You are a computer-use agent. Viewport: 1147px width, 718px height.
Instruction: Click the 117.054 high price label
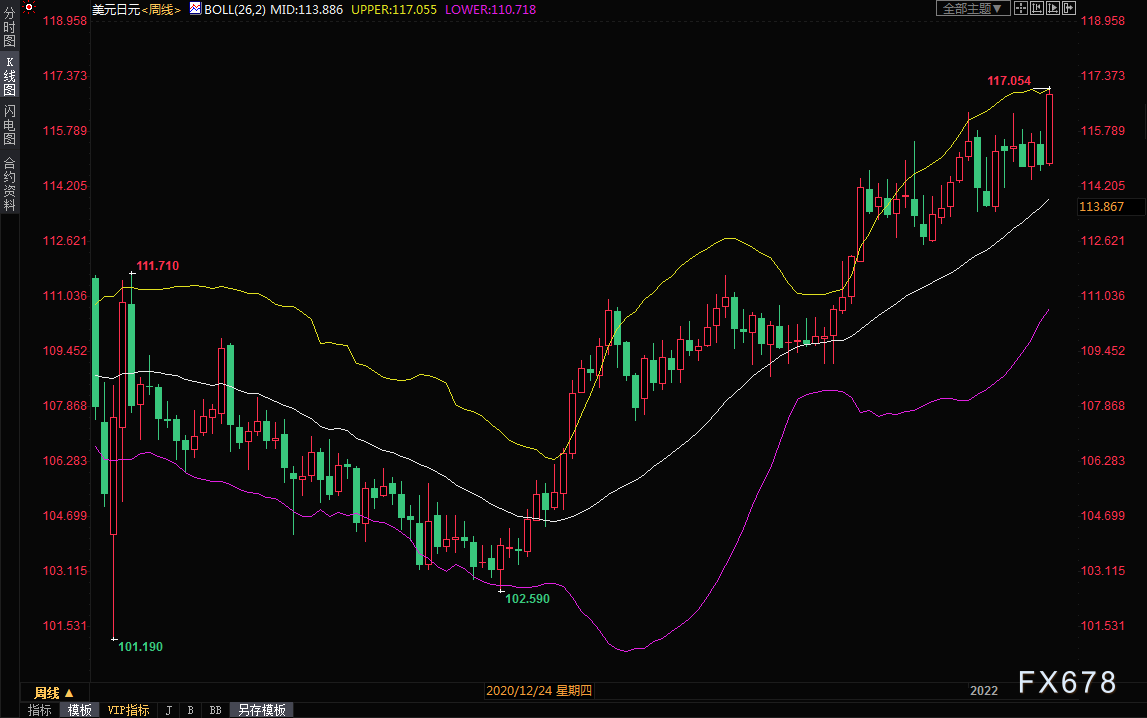(x=1009, y=81)
